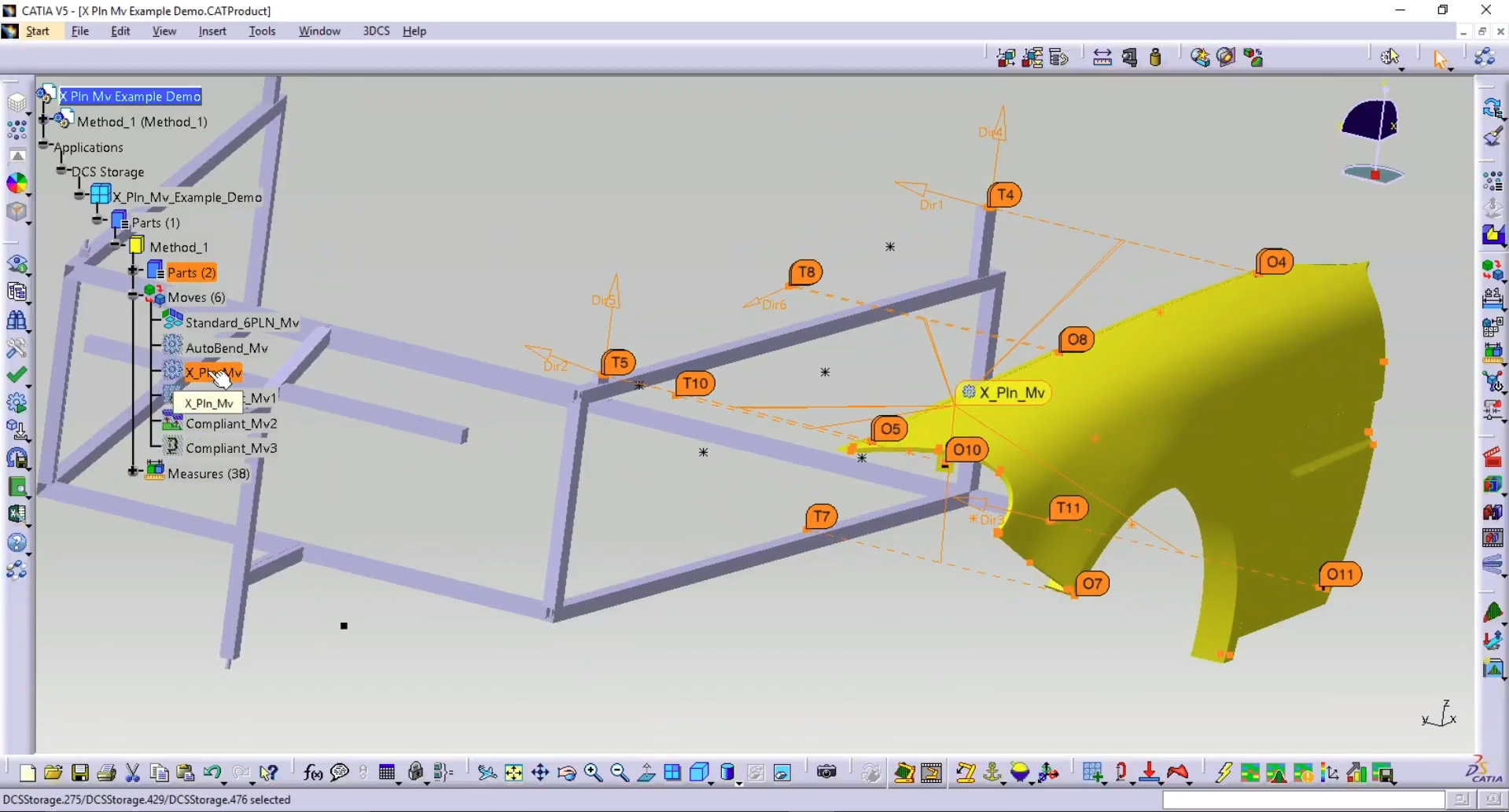Expand the Method_1 (Method_1) tree node

pyautogui.click(x=44, y=119)
